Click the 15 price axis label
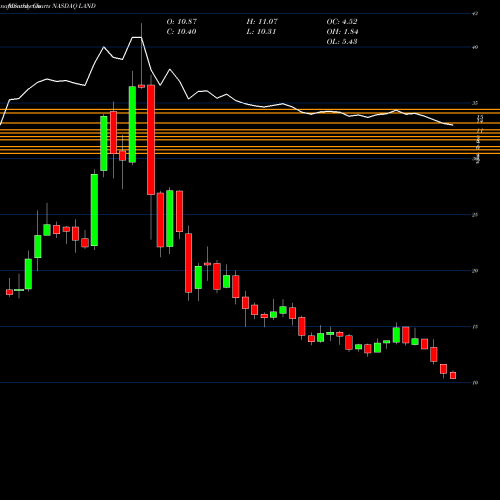Image resolution: width=500 pixels, height=500 pixels. point(475,327)
